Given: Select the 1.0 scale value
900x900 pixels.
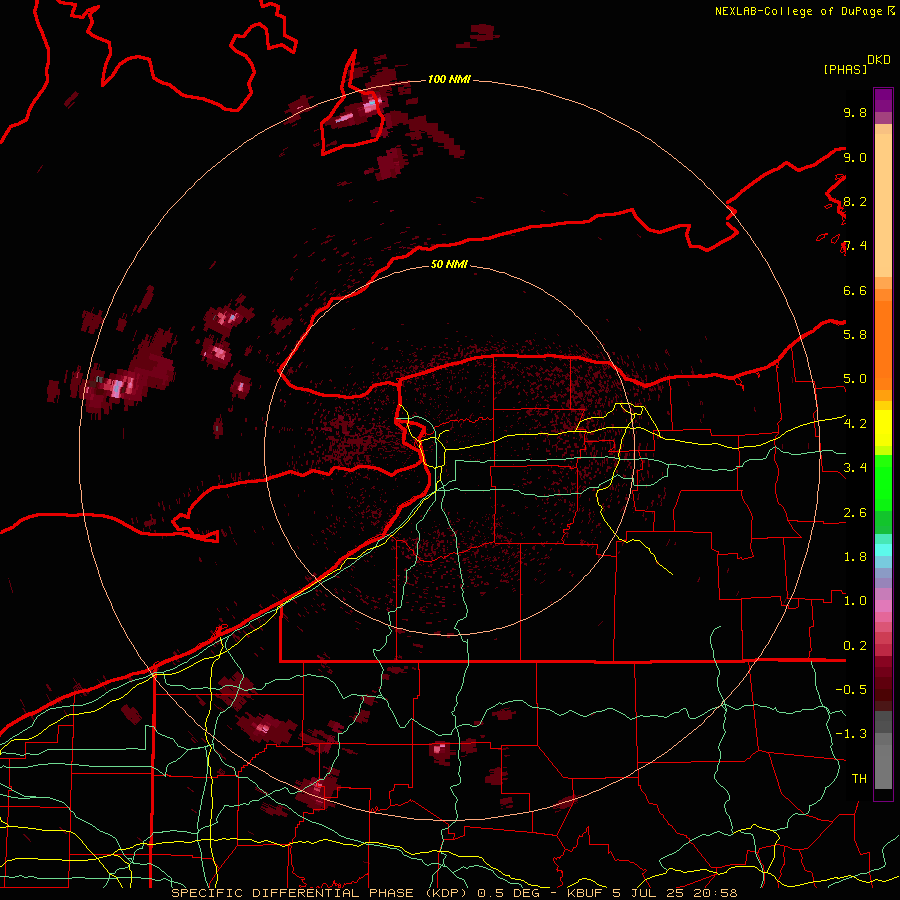Looking at the screenshot, I should (855, 601).
